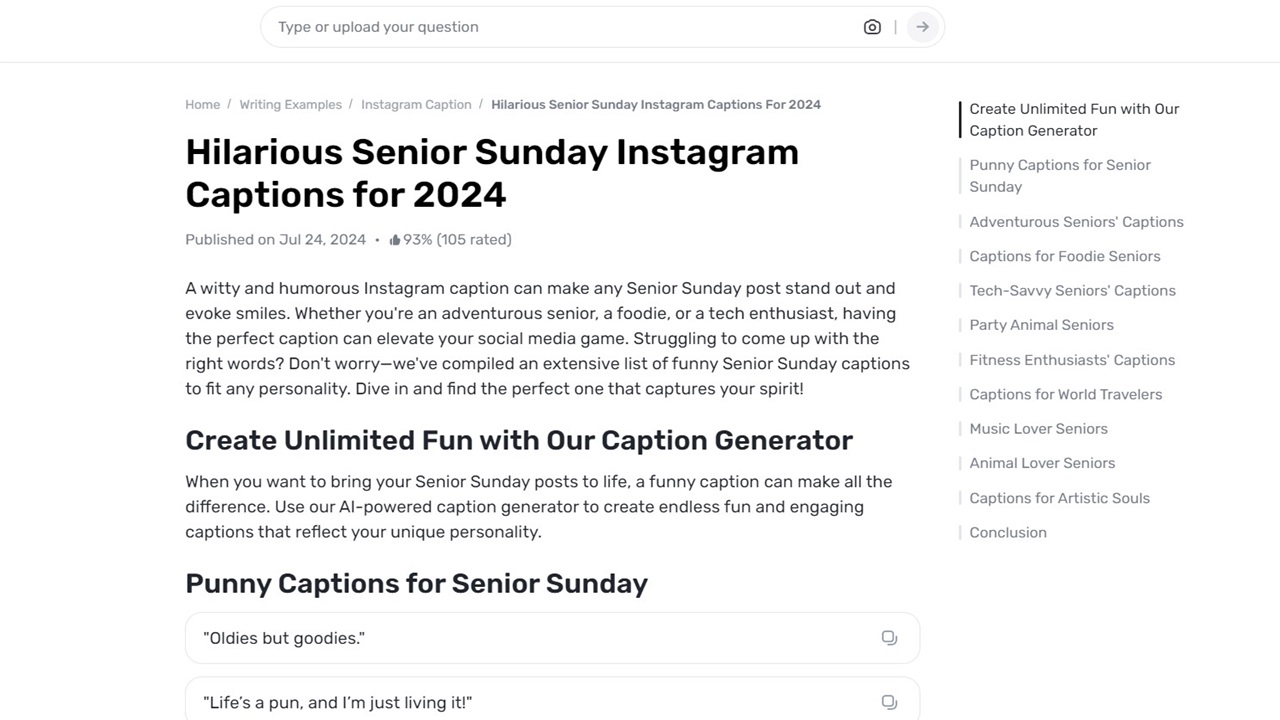1280x720 pixels.
Task: Open the Home breadcrumb link
Action: click(202, 104)
